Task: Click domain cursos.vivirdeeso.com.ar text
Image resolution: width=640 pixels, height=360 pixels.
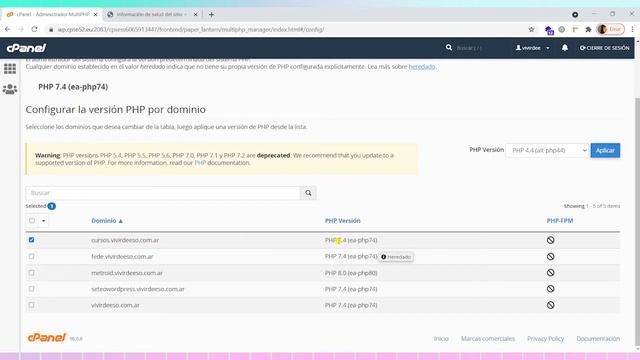Action: (x=125, y=240)
